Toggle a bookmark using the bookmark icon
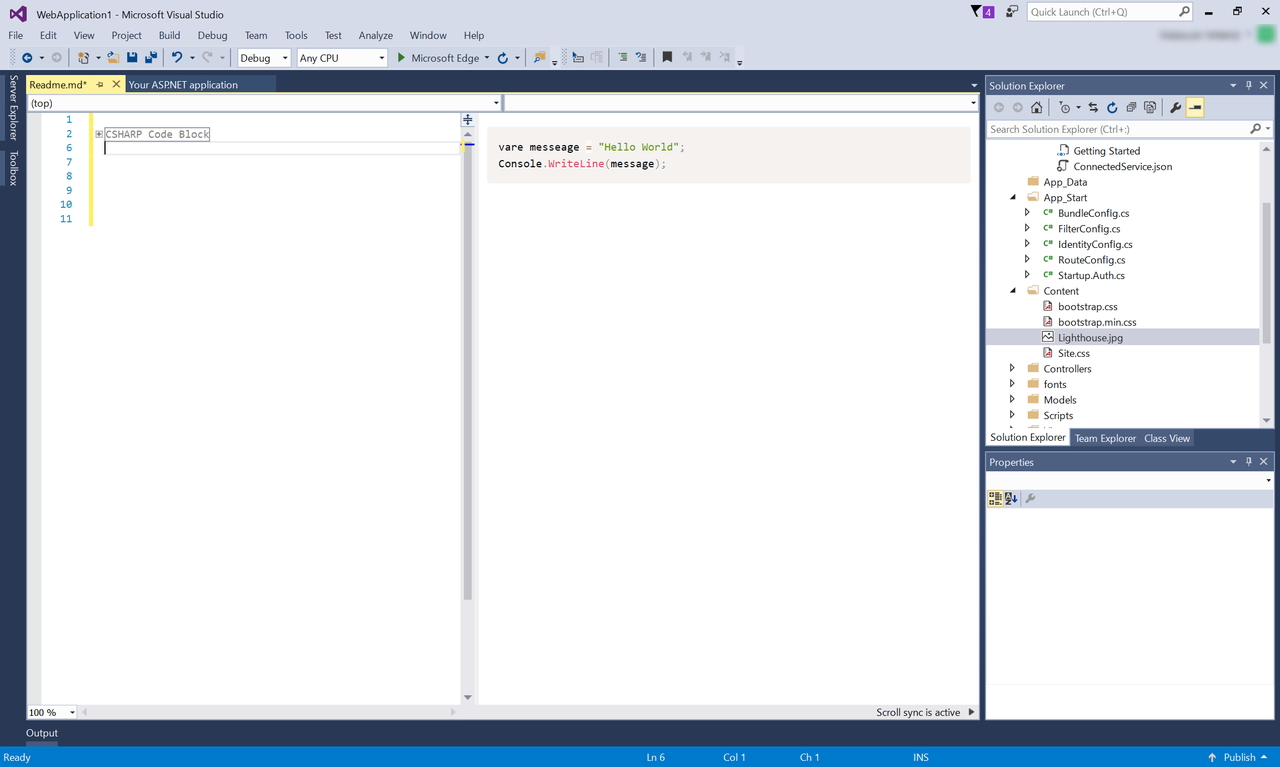1280x767 pixels. [x=667, y=58]
